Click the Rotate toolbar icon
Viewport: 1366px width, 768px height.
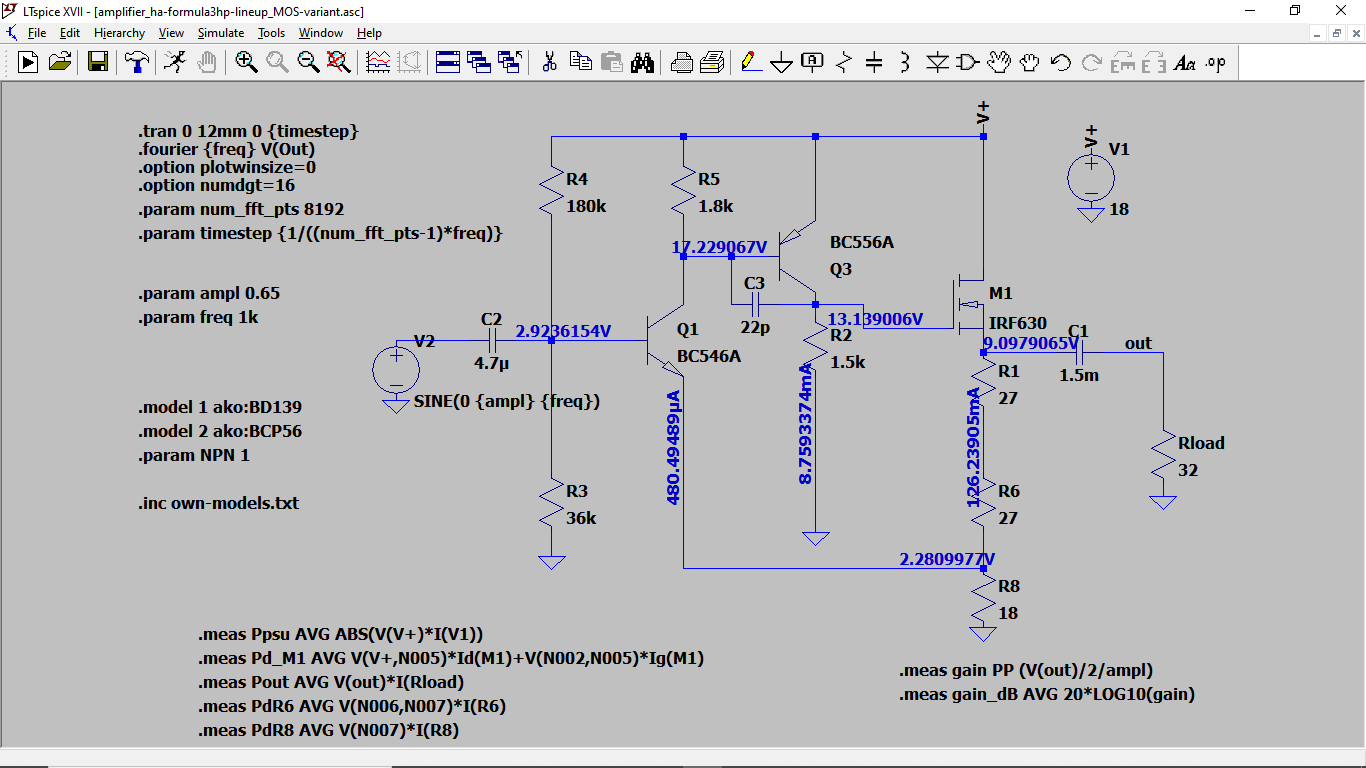1123,62
